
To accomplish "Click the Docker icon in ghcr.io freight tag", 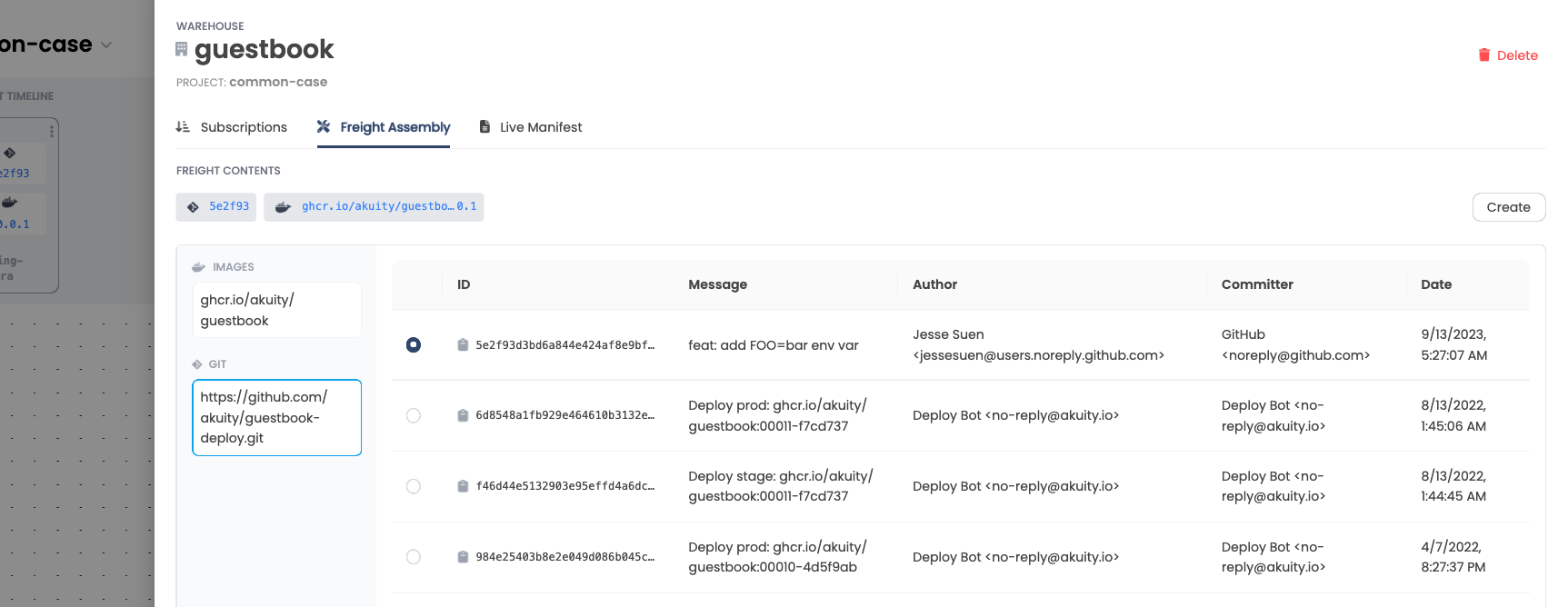I will pos(283,207).
